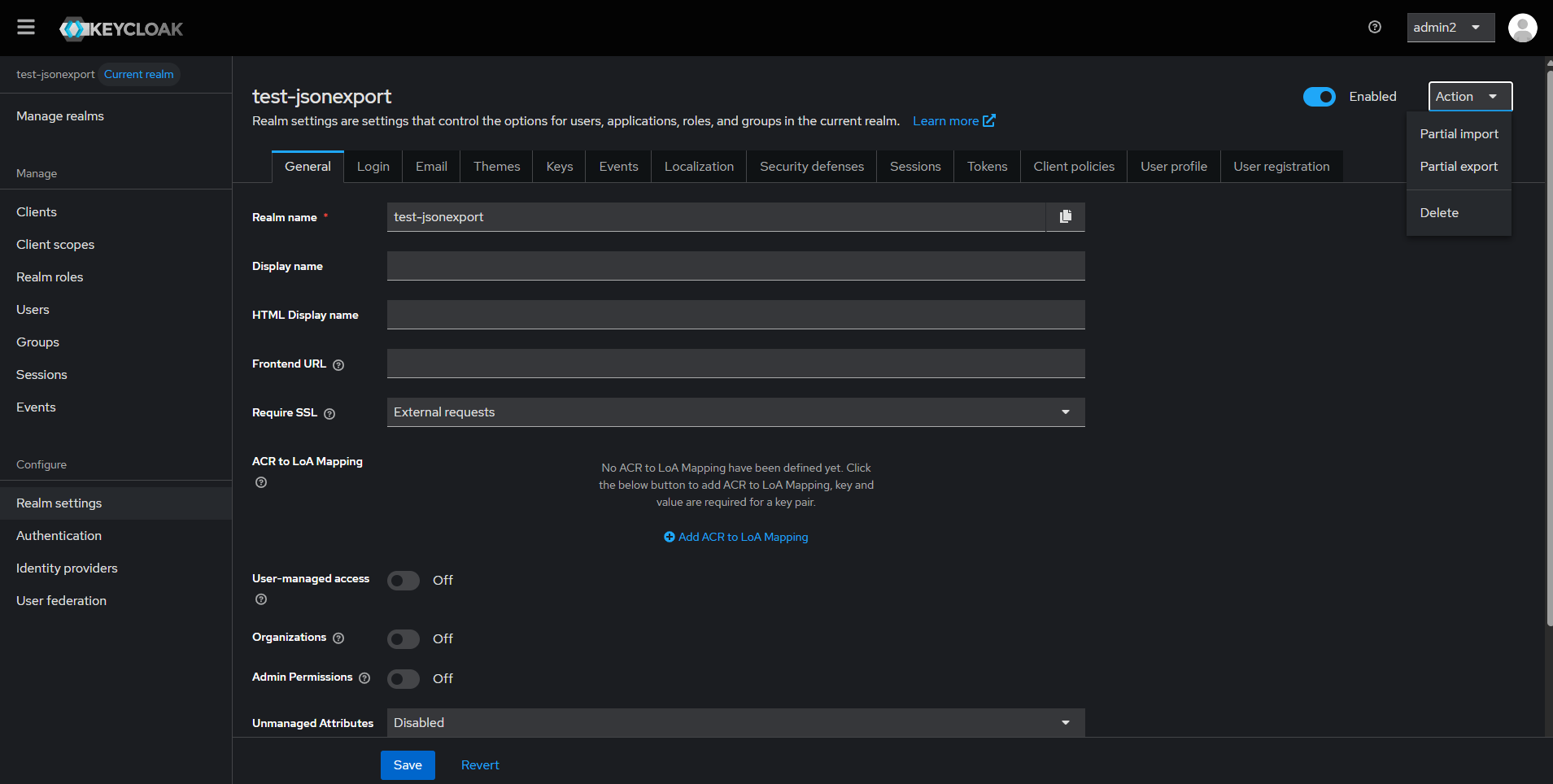Open the Keys tab
The image size is (1553, 784).
click(x=560, y=167)
